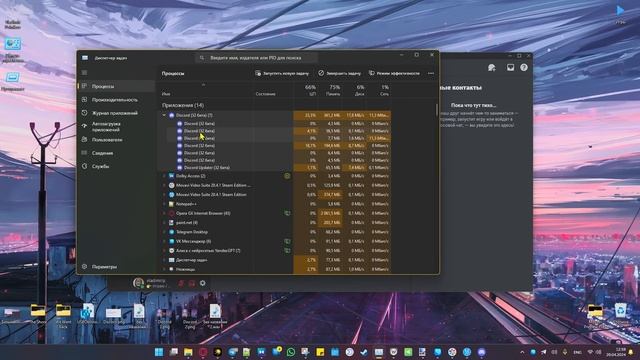Expand the paint.net process group
640x360 pixels.
pos(164,222)
